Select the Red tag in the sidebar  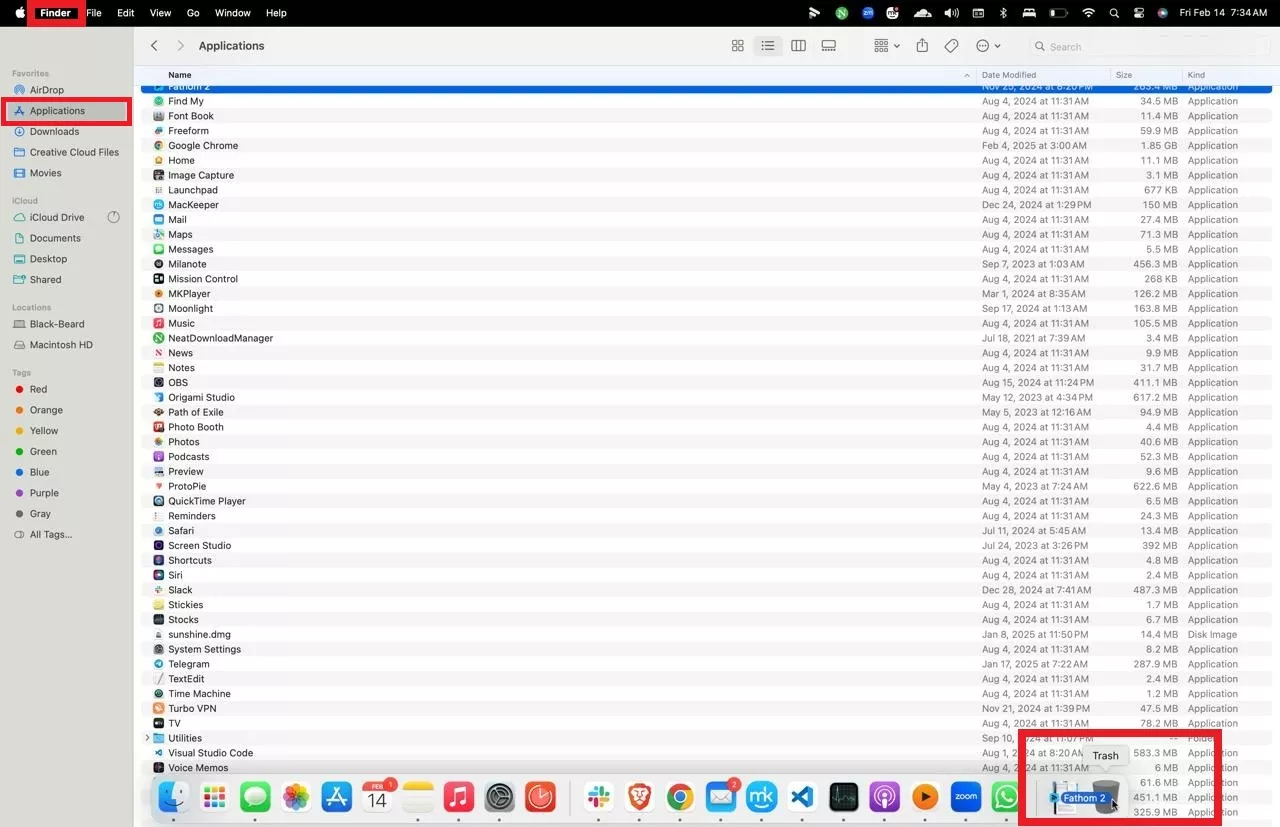click(38, 389)
